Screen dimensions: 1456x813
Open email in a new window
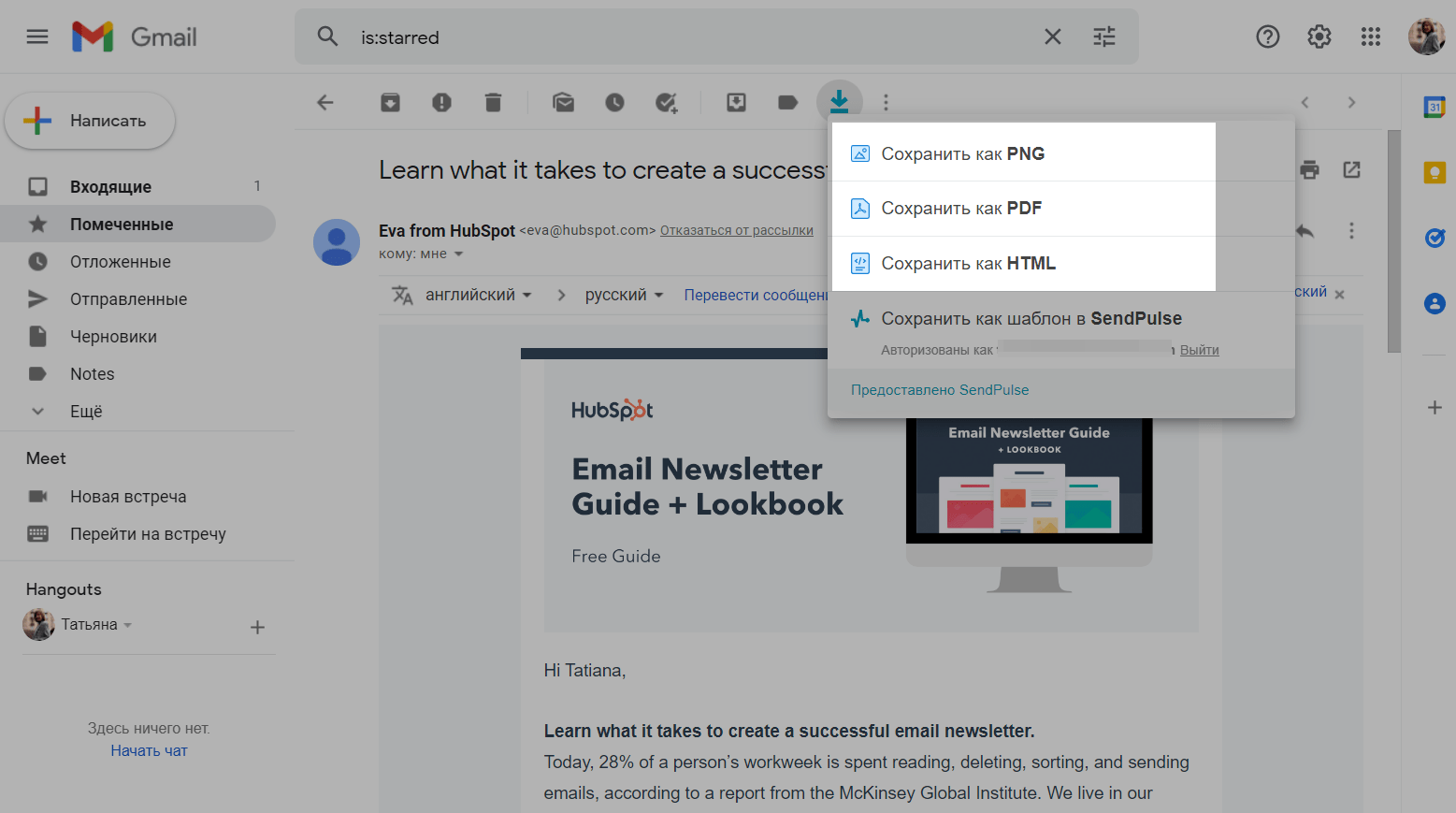1352,169
